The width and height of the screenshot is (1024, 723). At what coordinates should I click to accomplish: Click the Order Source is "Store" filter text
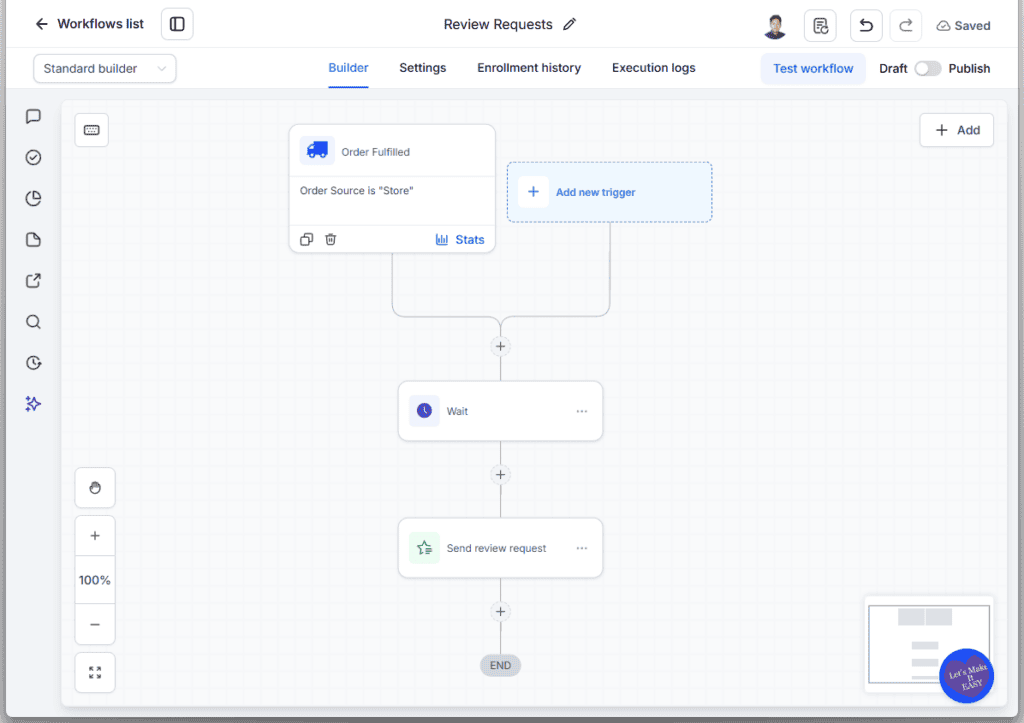[357, 191]
